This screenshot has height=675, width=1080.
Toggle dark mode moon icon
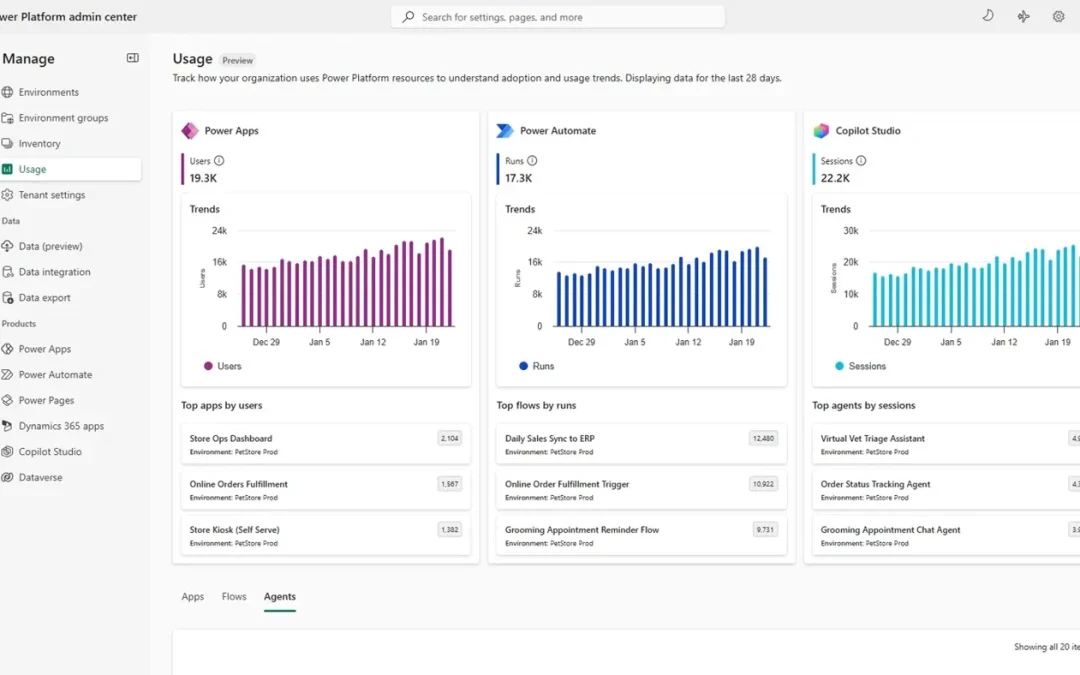(x=988, y=16)
